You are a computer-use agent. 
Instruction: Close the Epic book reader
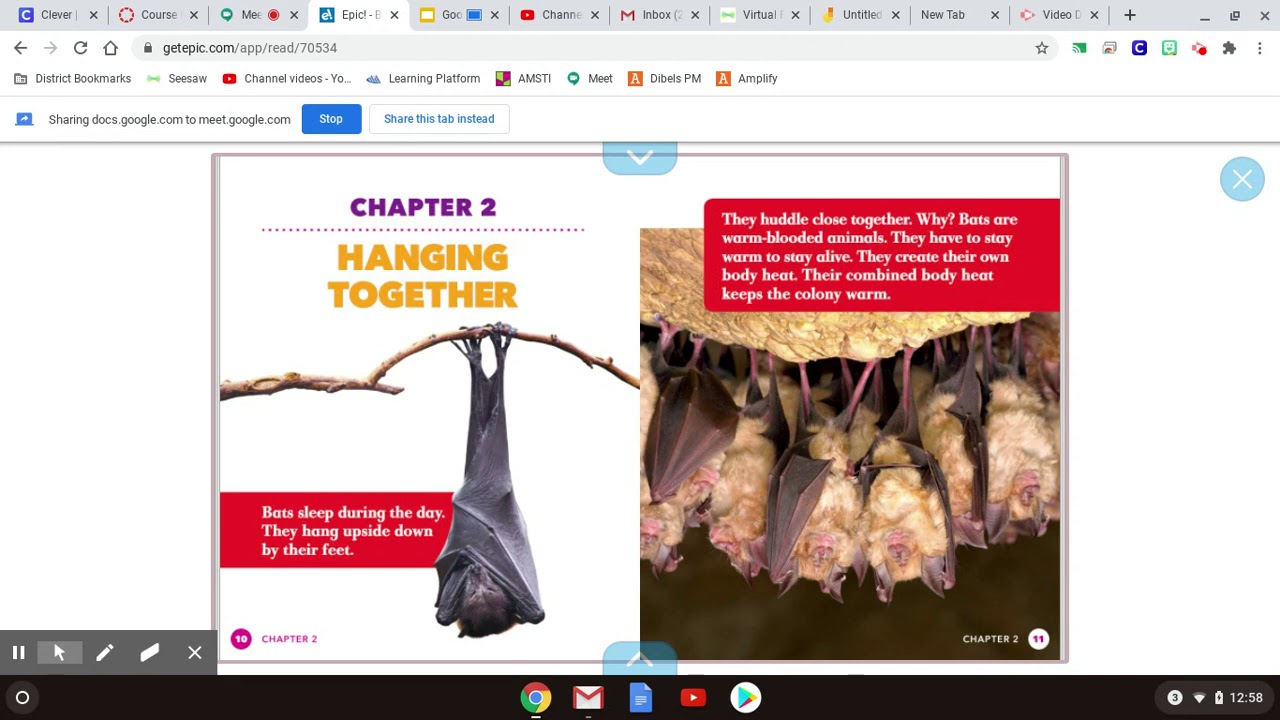1242,179
